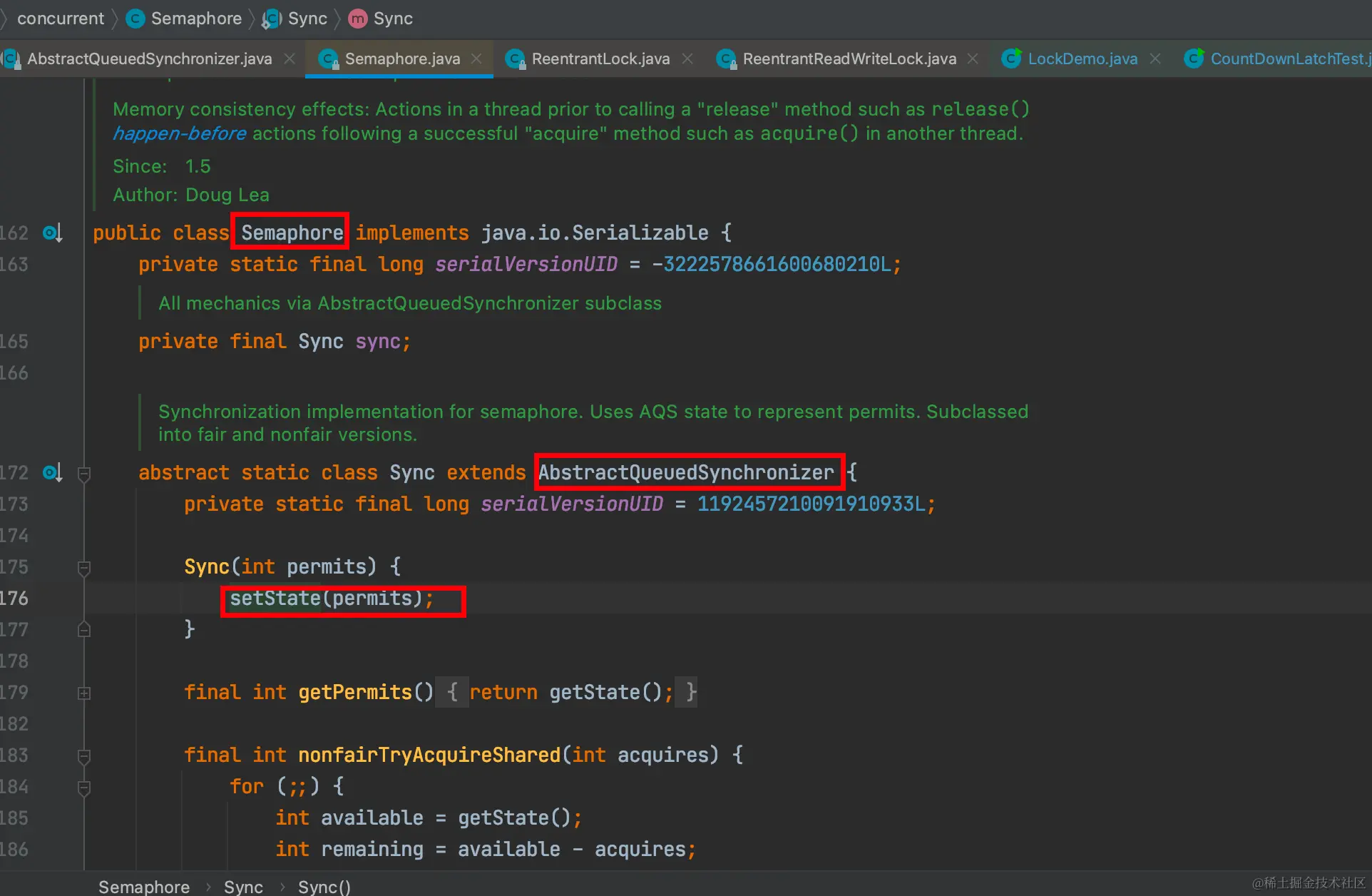
Task: Click Sync in the bottom breadcrumb bar
Action: point(243,887)
